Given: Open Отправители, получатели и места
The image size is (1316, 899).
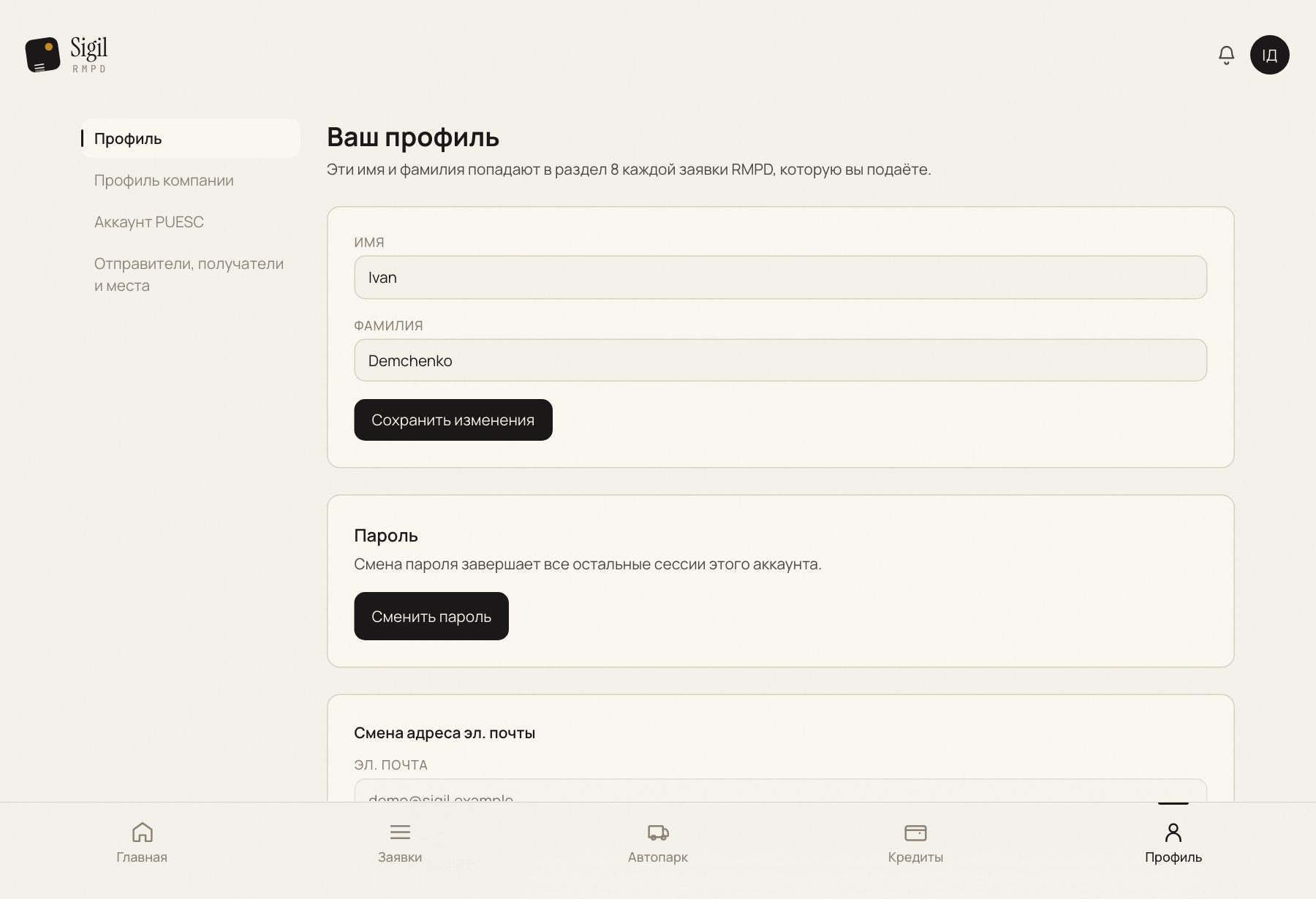Looking at the screenshot, I should point(189,275).
